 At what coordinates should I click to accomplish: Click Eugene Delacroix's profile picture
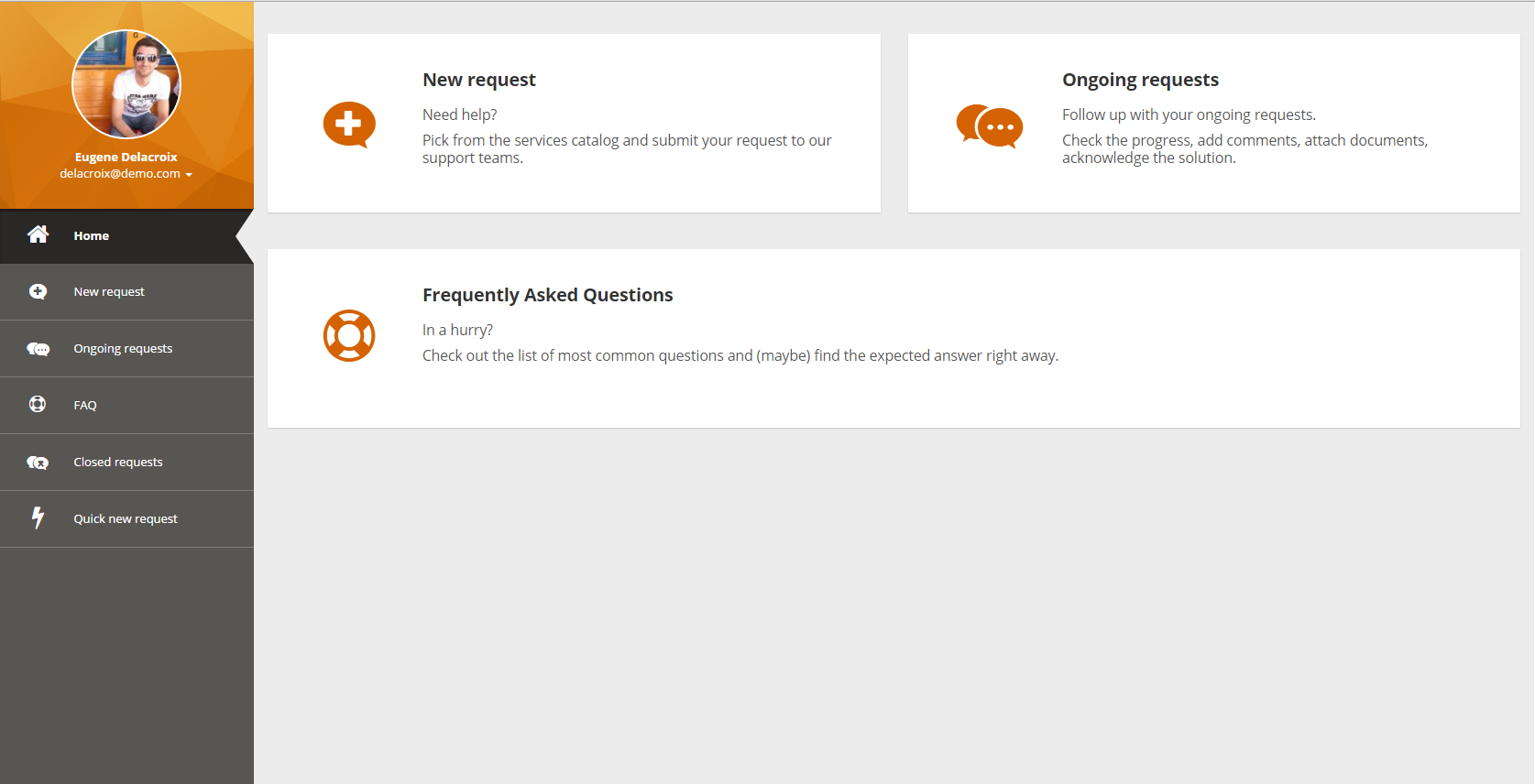(x=126, y=84)
